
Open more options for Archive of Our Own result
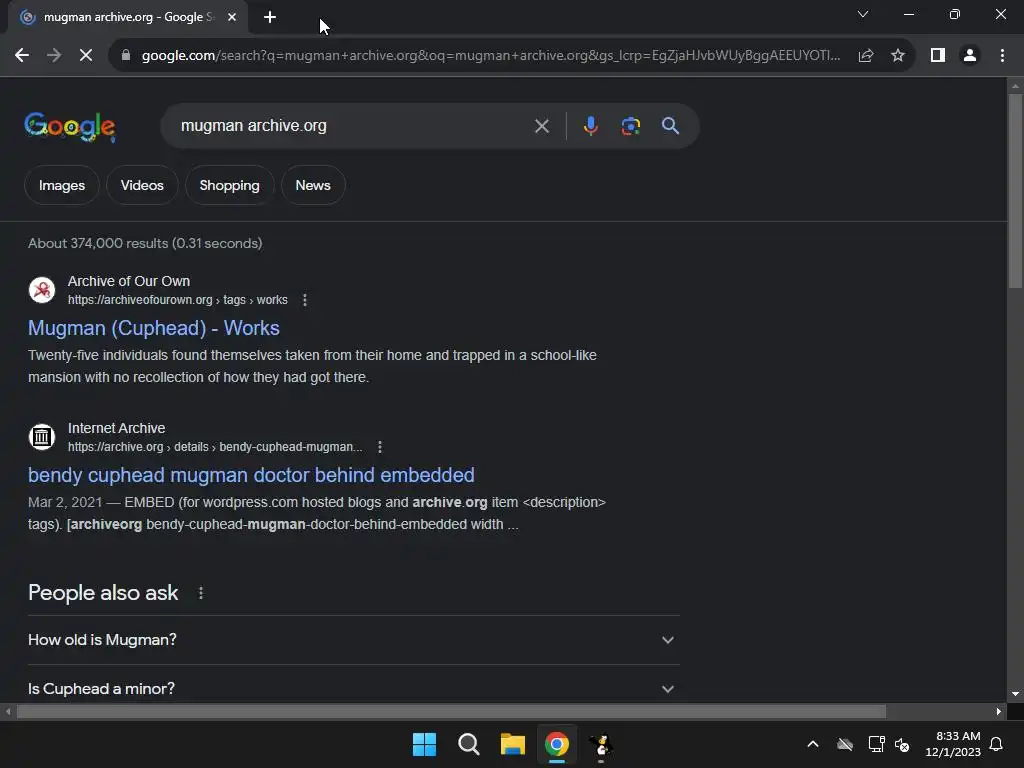304,300
